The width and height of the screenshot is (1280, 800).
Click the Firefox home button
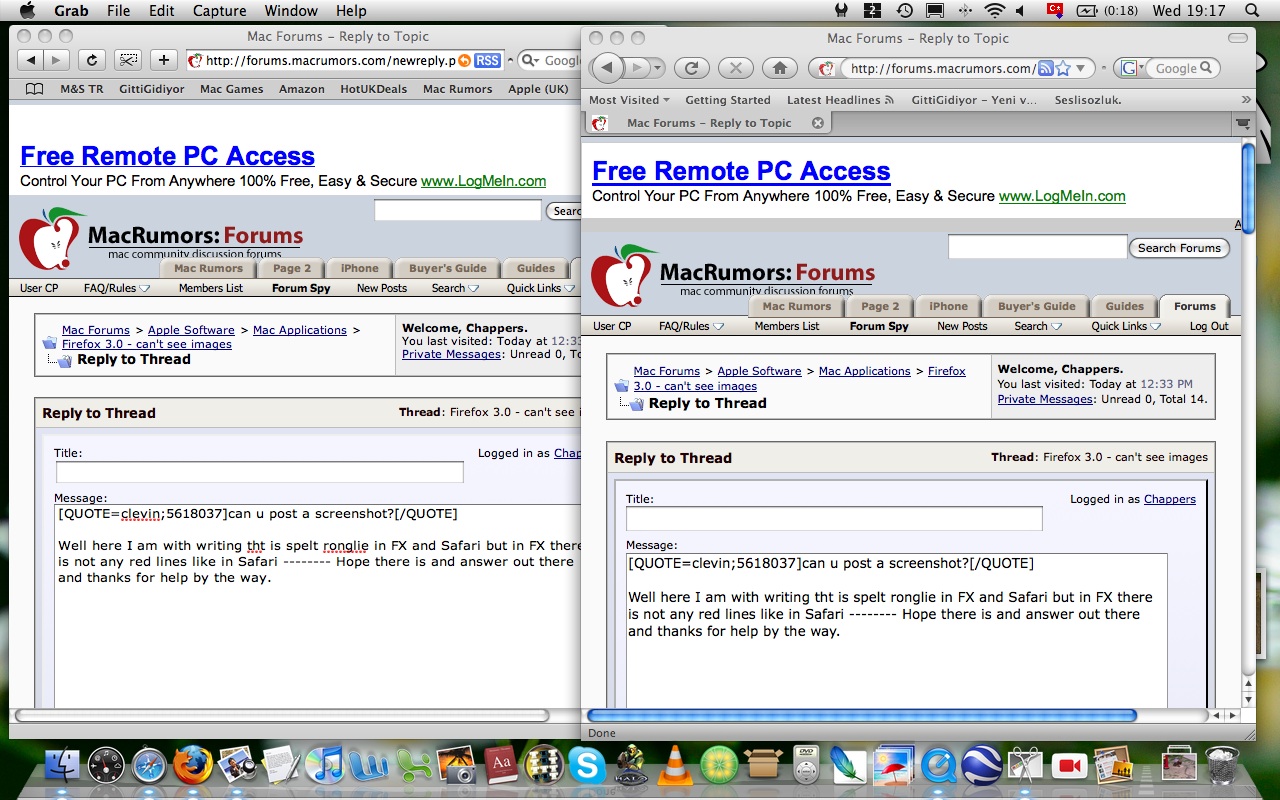pyautogui.click(x=780, y=68)
